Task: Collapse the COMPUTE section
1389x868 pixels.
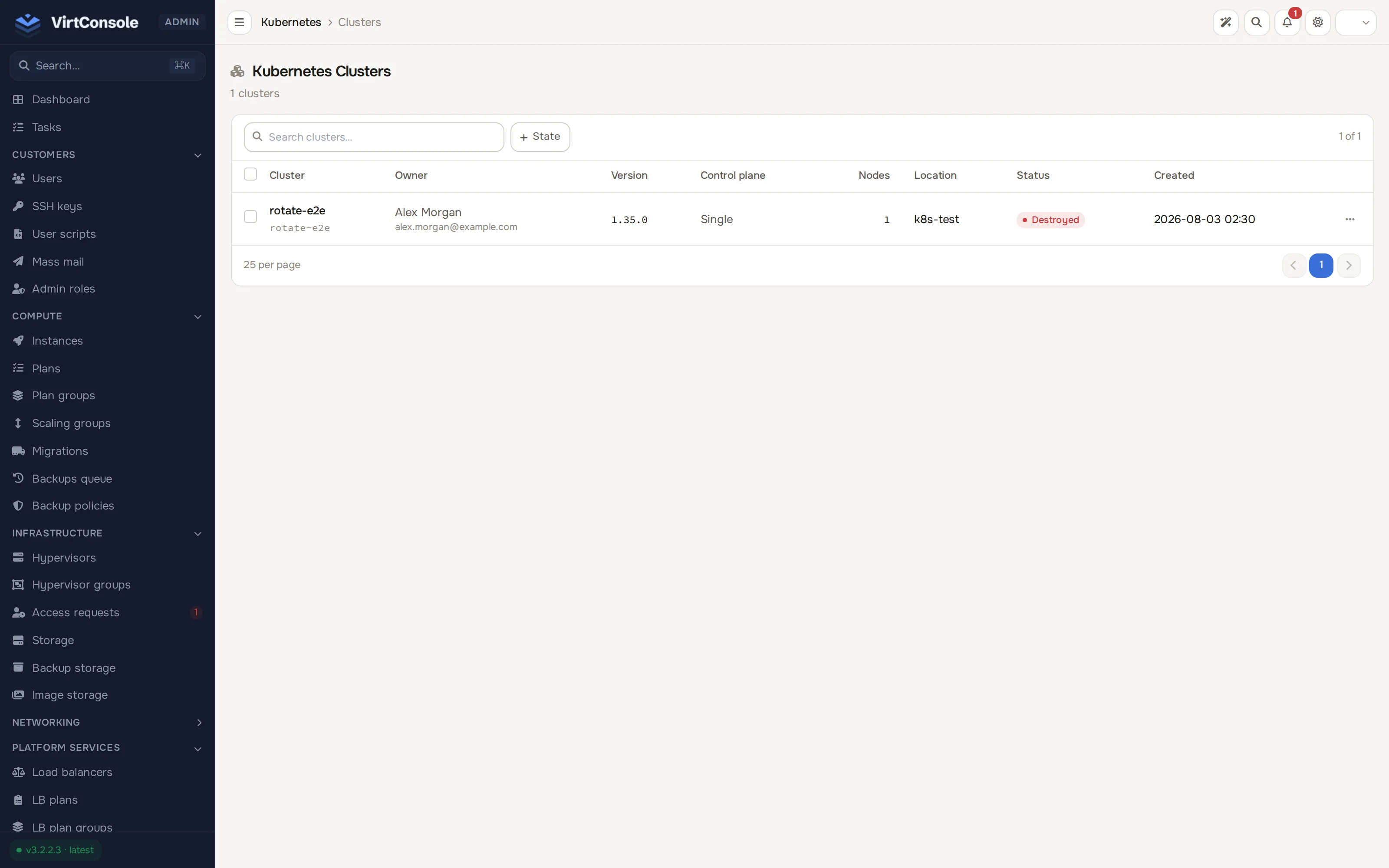Action: (x=197, y=316)
